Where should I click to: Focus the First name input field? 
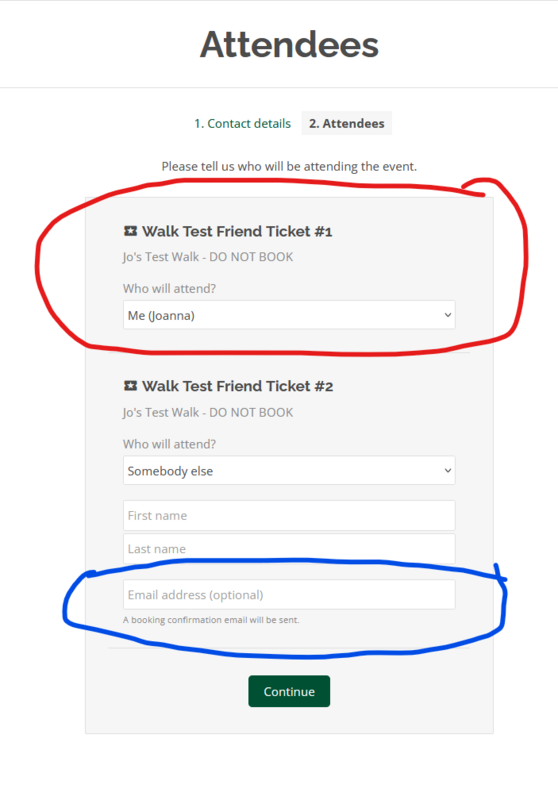click(289, 515)
